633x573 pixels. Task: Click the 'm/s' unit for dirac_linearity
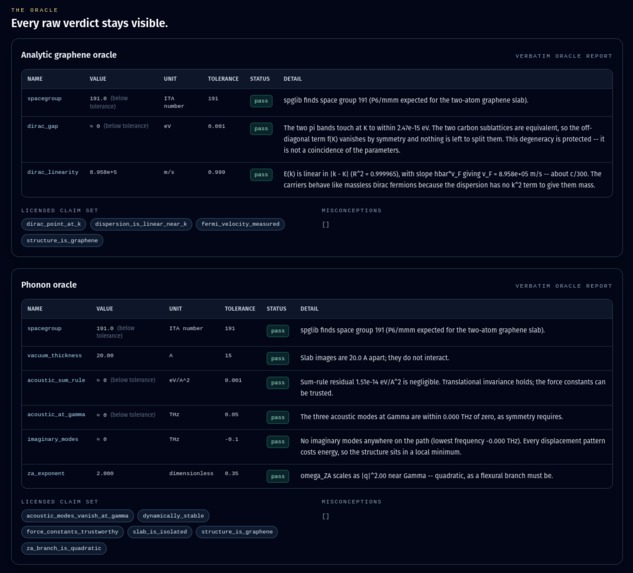169,172
